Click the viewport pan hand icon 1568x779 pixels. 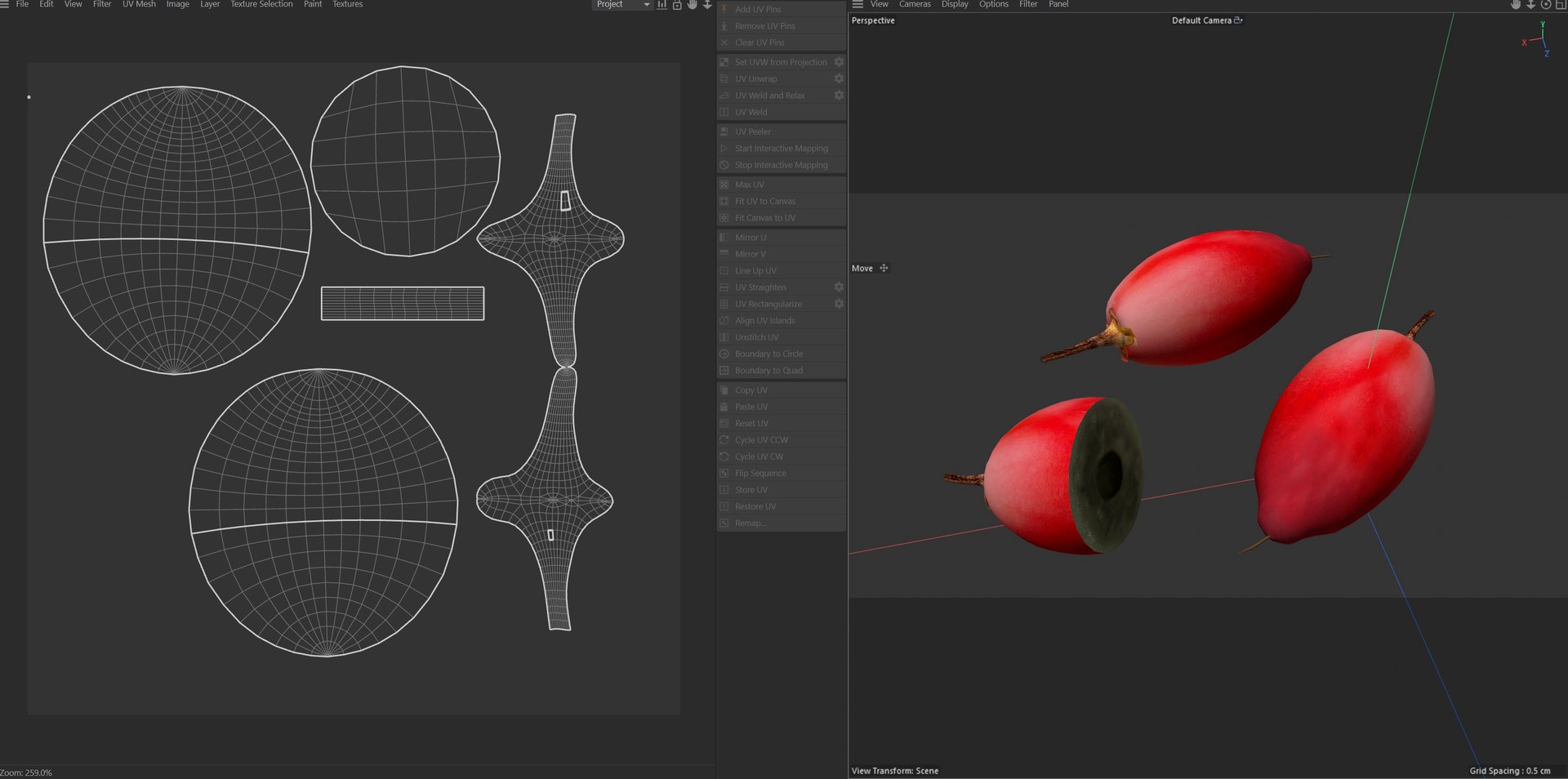point(1516,5)
